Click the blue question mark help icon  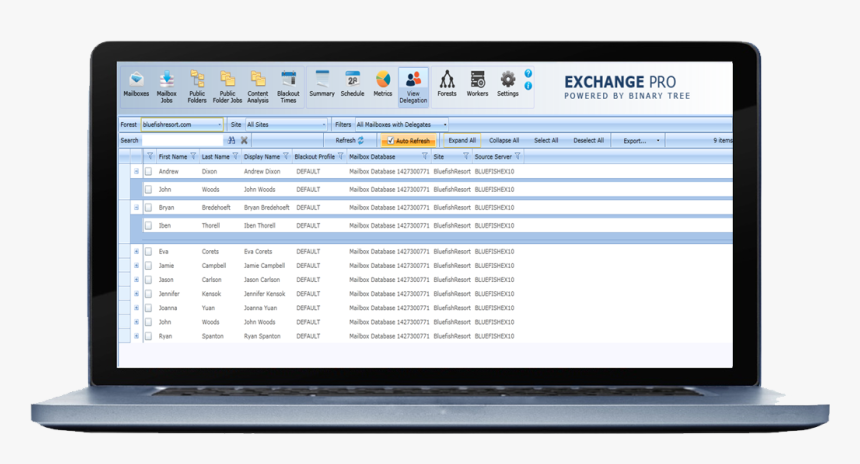pos(528,73)
